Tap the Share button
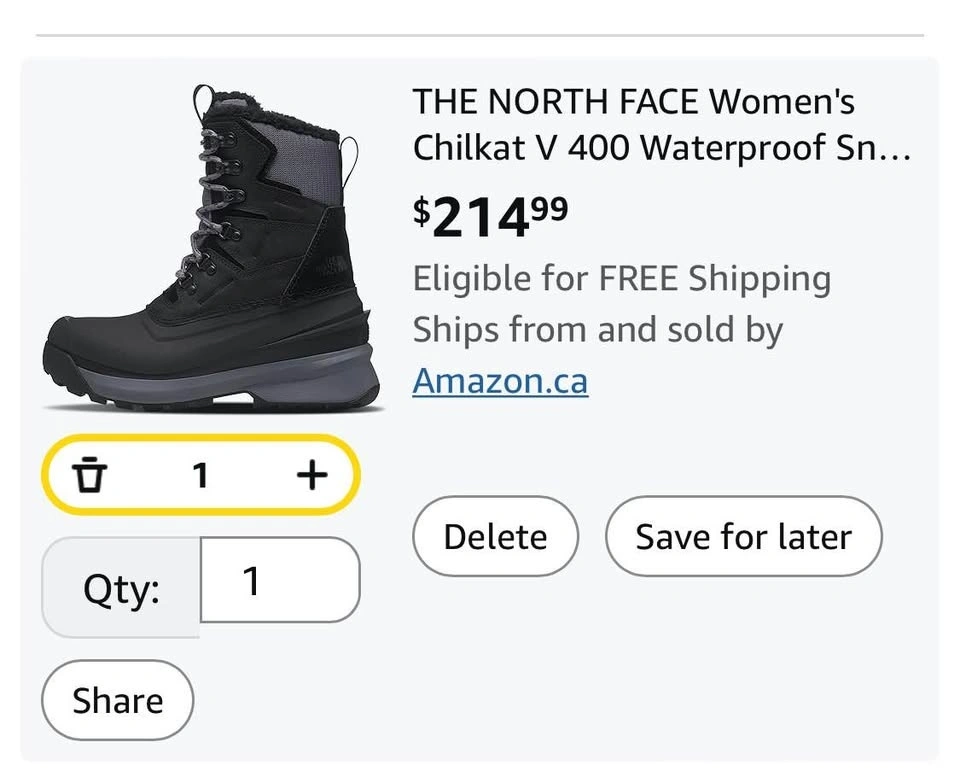Viewport: 960px width, 777px height. pyautogui.click(x=117, y=700)
